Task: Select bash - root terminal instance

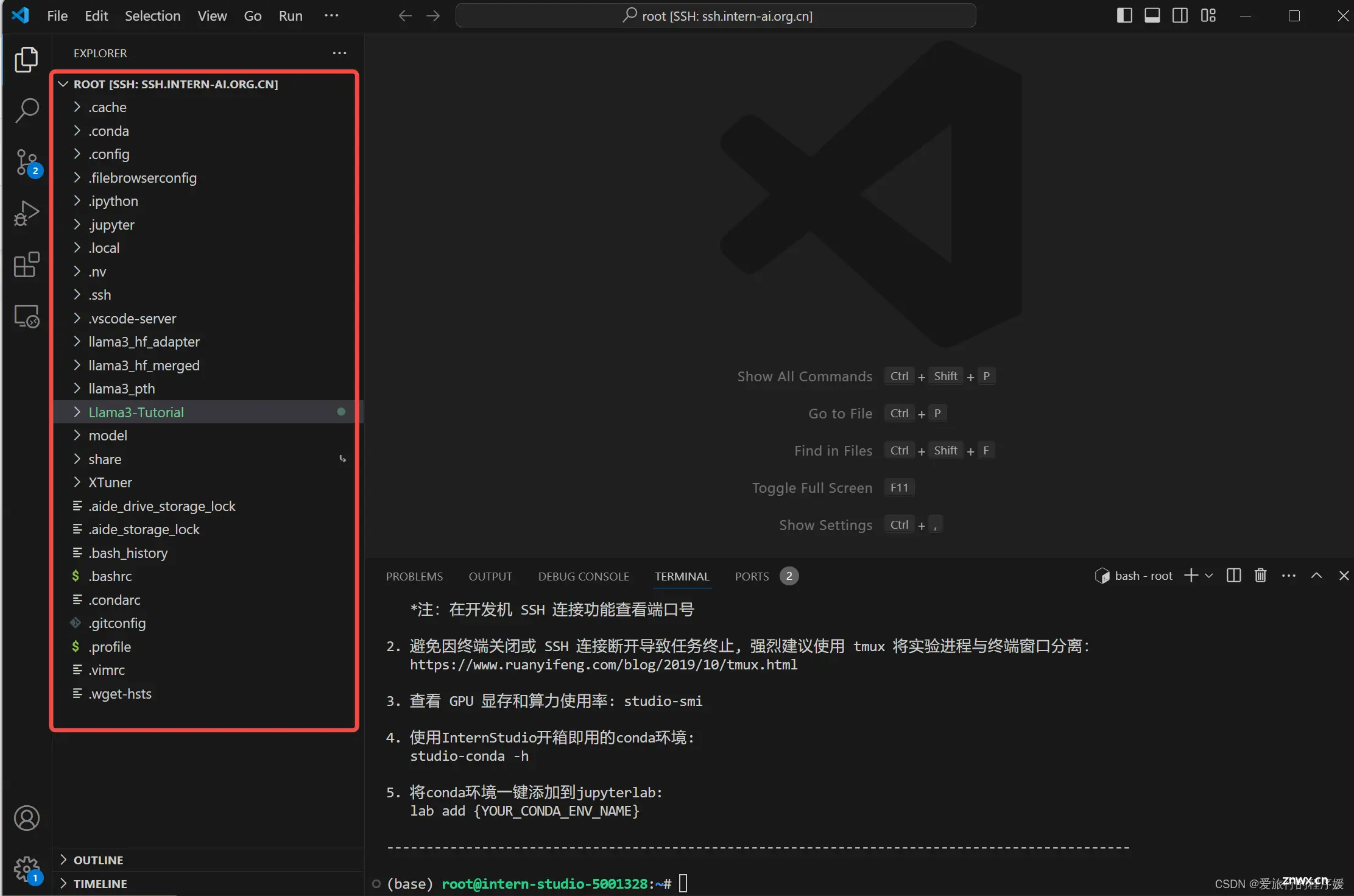Action: (x=1134, y=576)
